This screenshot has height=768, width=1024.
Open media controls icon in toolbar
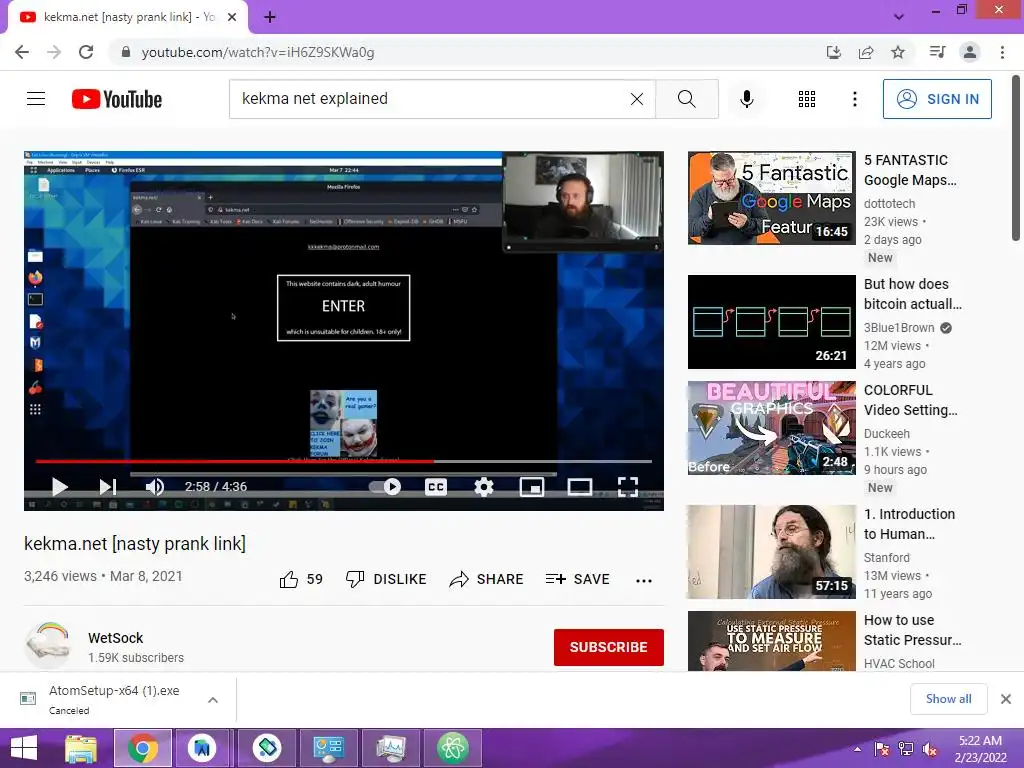937,52
